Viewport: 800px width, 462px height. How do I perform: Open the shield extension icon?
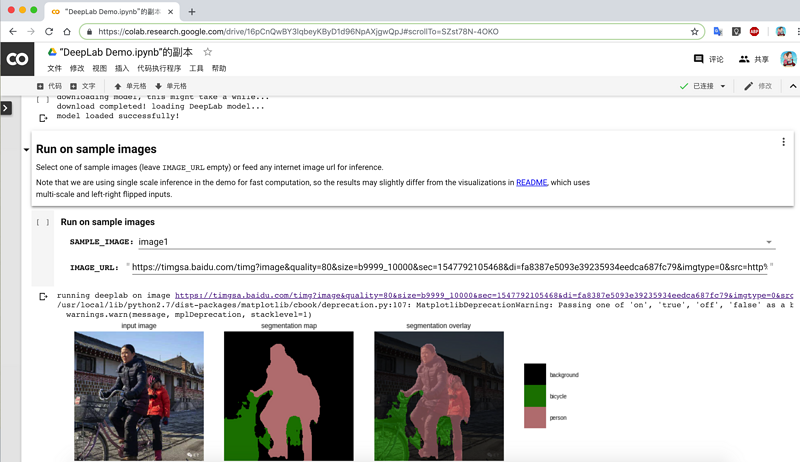click(x=736, y=32)
